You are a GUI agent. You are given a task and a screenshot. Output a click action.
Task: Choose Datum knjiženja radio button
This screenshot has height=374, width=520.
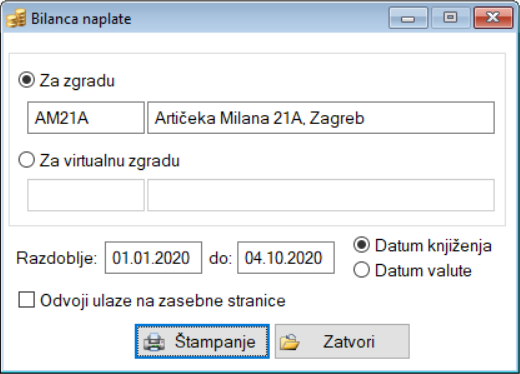click(361, 245)
